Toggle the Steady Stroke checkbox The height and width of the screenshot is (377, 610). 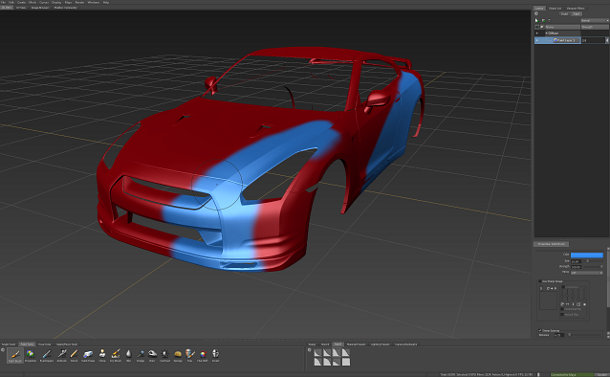[x=540, y=331]
